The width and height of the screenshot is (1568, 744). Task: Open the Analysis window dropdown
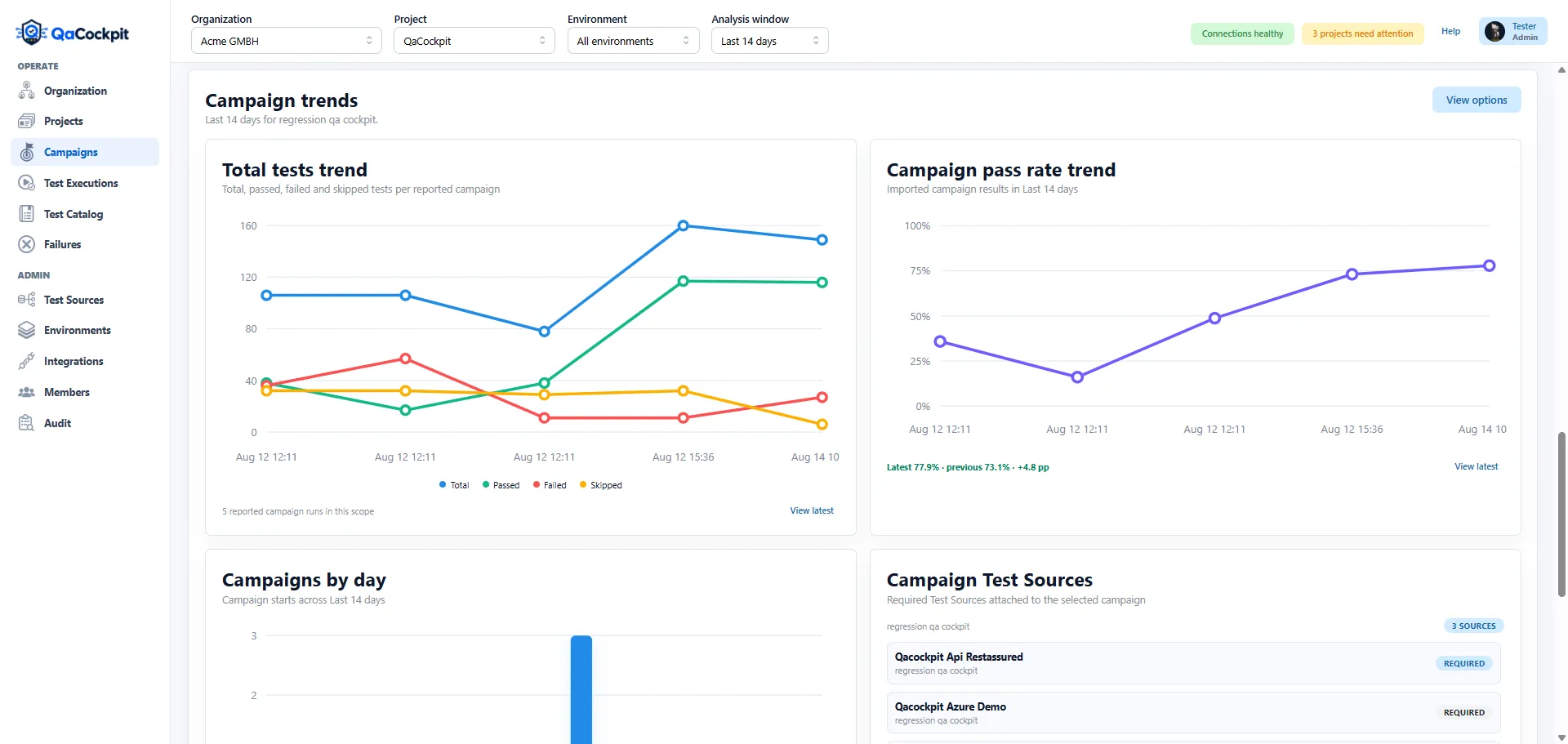point(770,41)
